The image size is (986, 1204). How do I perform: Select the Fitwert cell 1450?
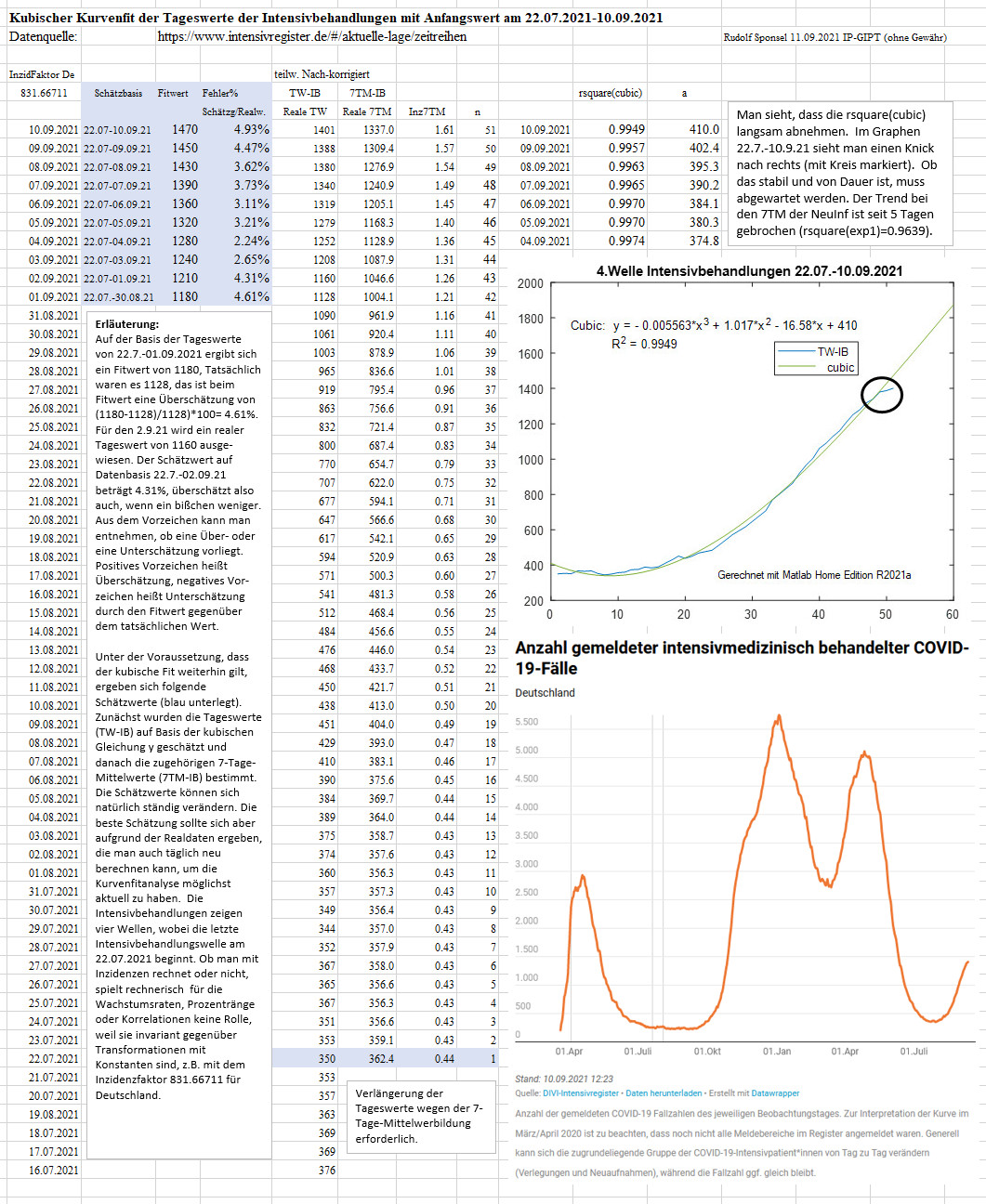click(x=185, y=149)
